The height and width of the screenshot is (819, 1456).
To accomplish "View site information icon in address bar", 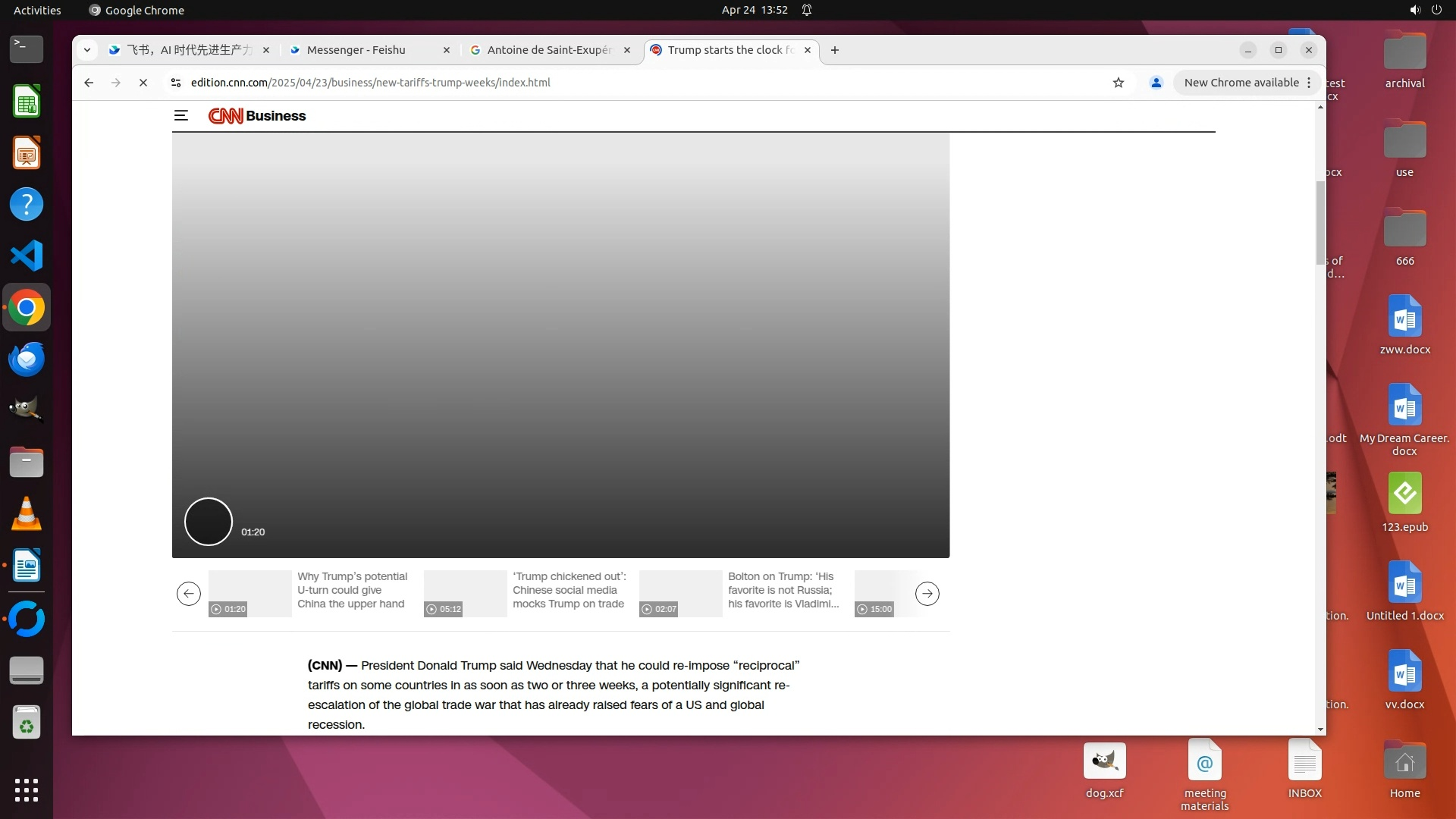I will pyautogui.click(x=176, y=83).
